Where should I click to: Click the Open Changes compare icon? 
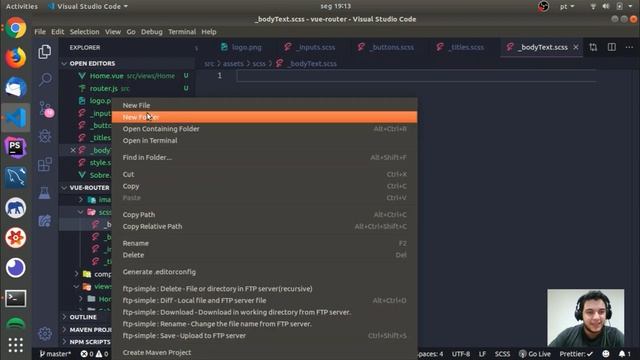593,47
